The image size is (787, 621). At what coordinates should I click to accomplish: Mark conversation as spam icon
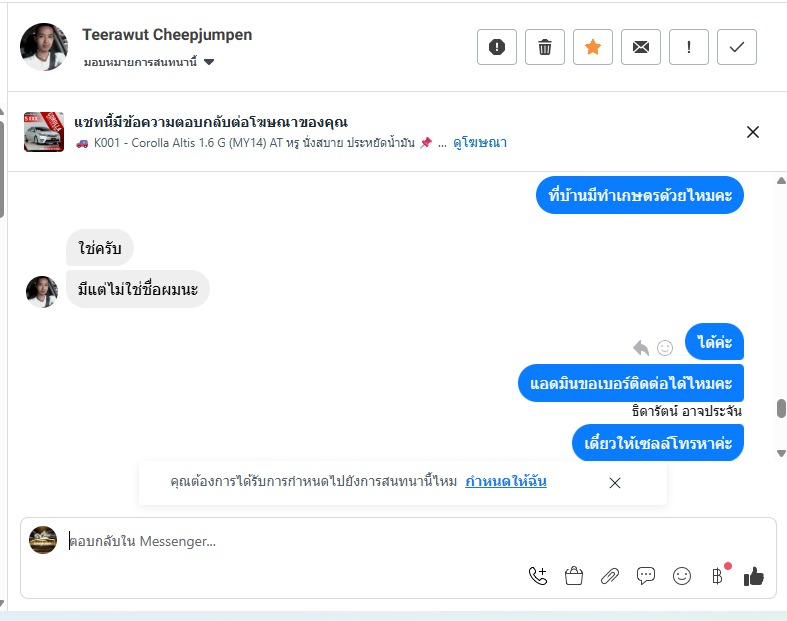coord(496,47)
